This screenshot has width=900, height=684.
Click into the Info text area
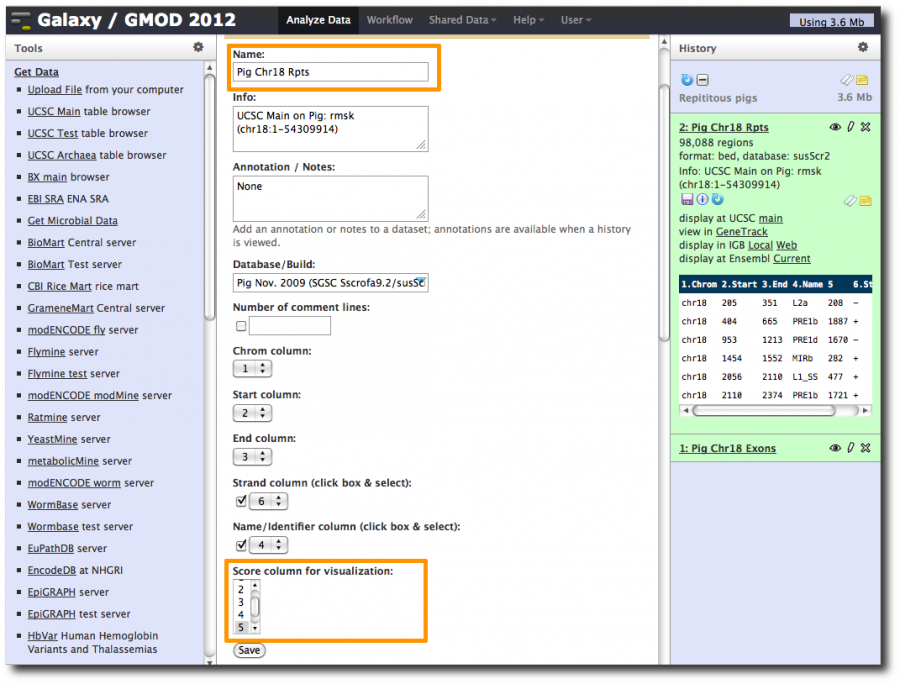[x=331, y=129]
